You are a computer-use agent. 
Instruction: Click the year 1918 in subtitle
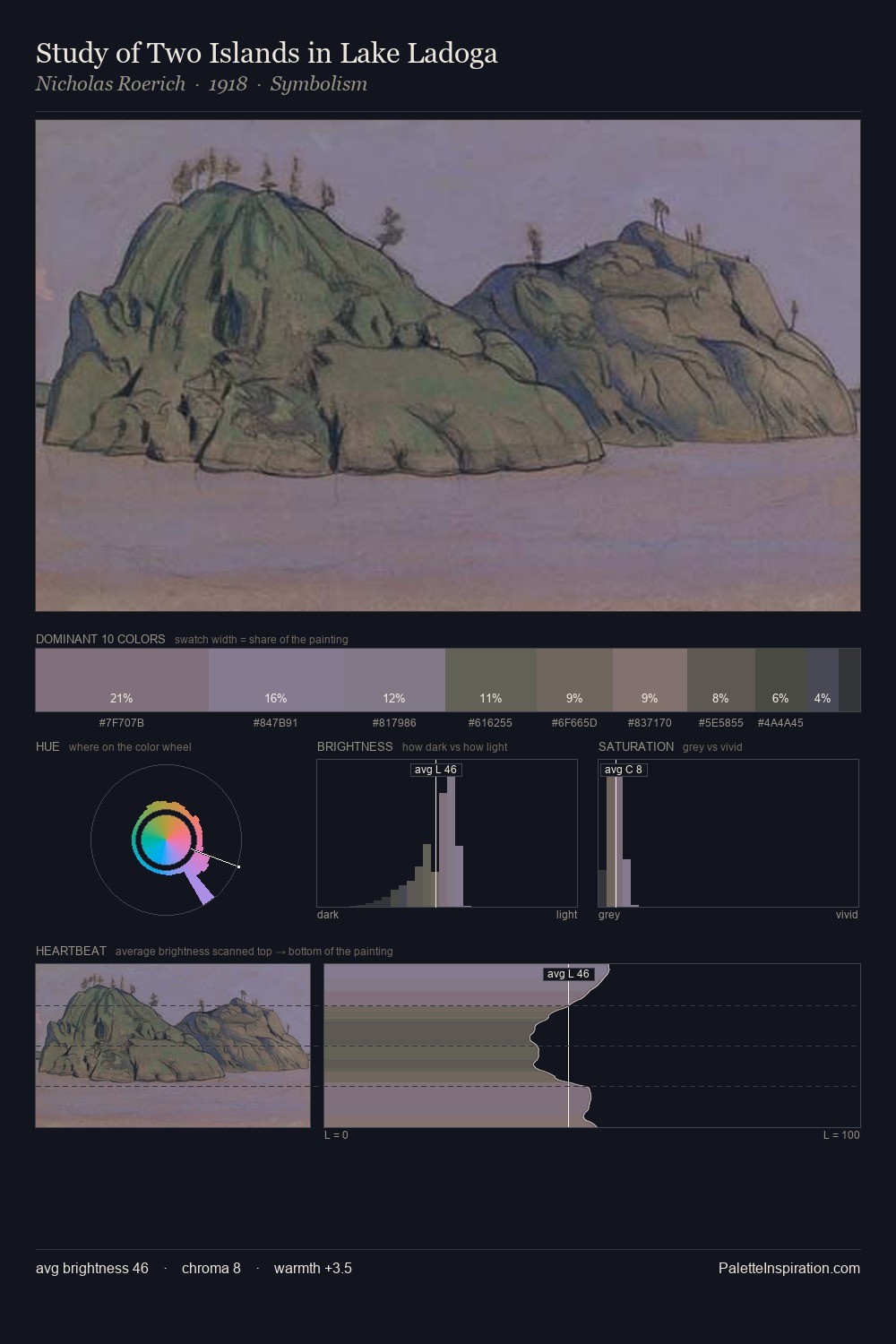tap(228, 83)
